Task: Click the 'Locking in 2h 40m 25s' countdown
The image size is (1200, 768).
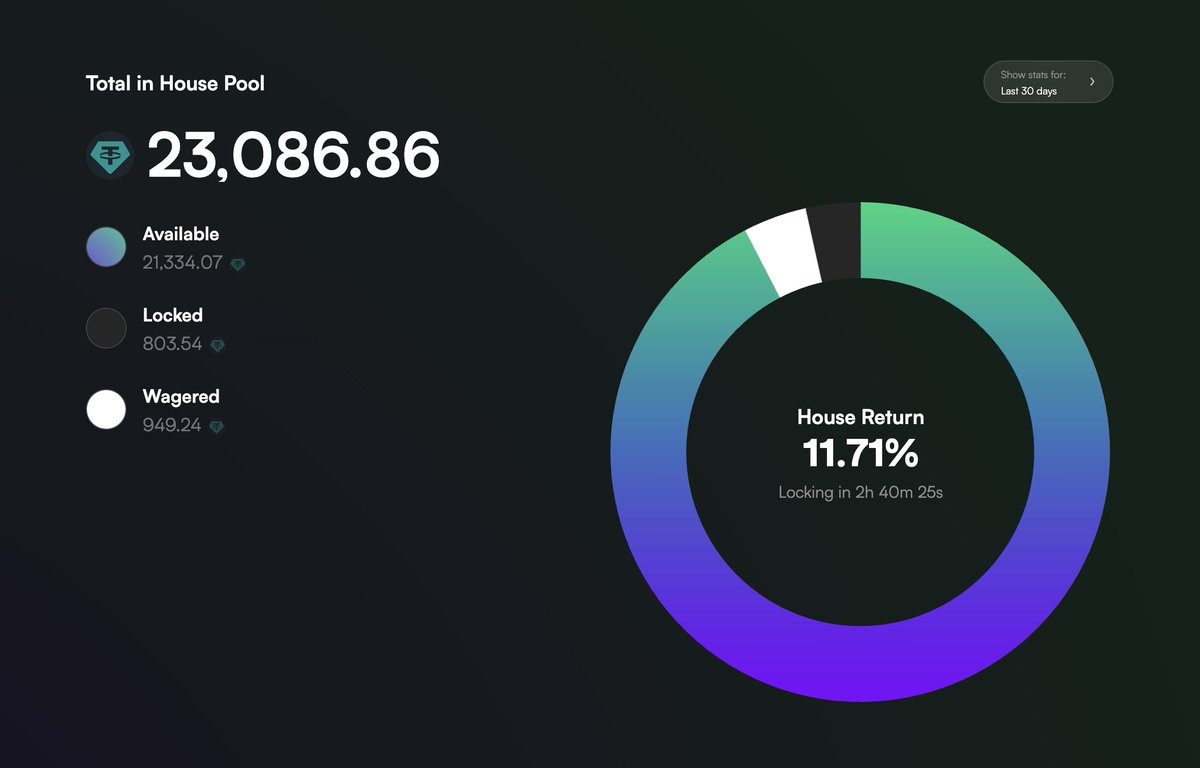Action: tap(861, 492)
